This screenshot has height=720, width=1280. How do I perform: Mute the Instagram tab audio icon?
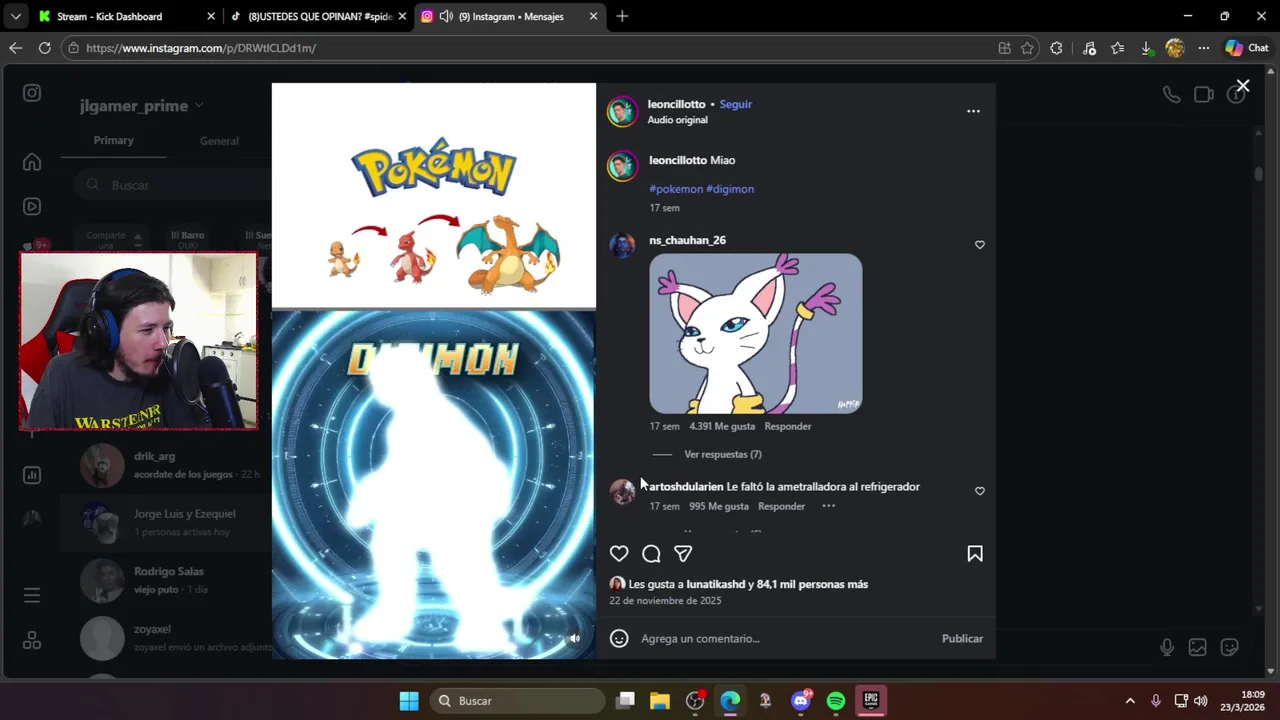click(x=446, y=16)
